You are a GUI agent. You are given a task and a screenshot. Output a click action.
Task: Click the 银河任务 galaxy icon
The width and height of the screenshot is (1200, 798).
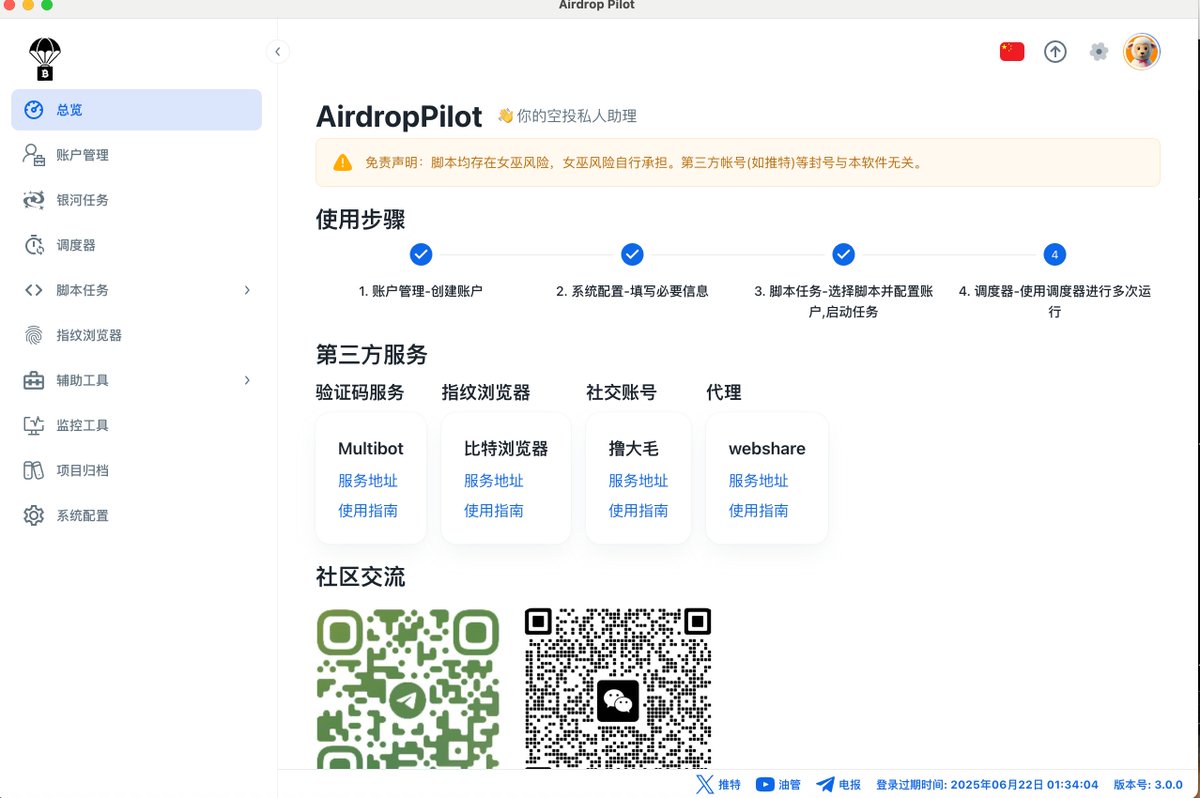(34, 200)
